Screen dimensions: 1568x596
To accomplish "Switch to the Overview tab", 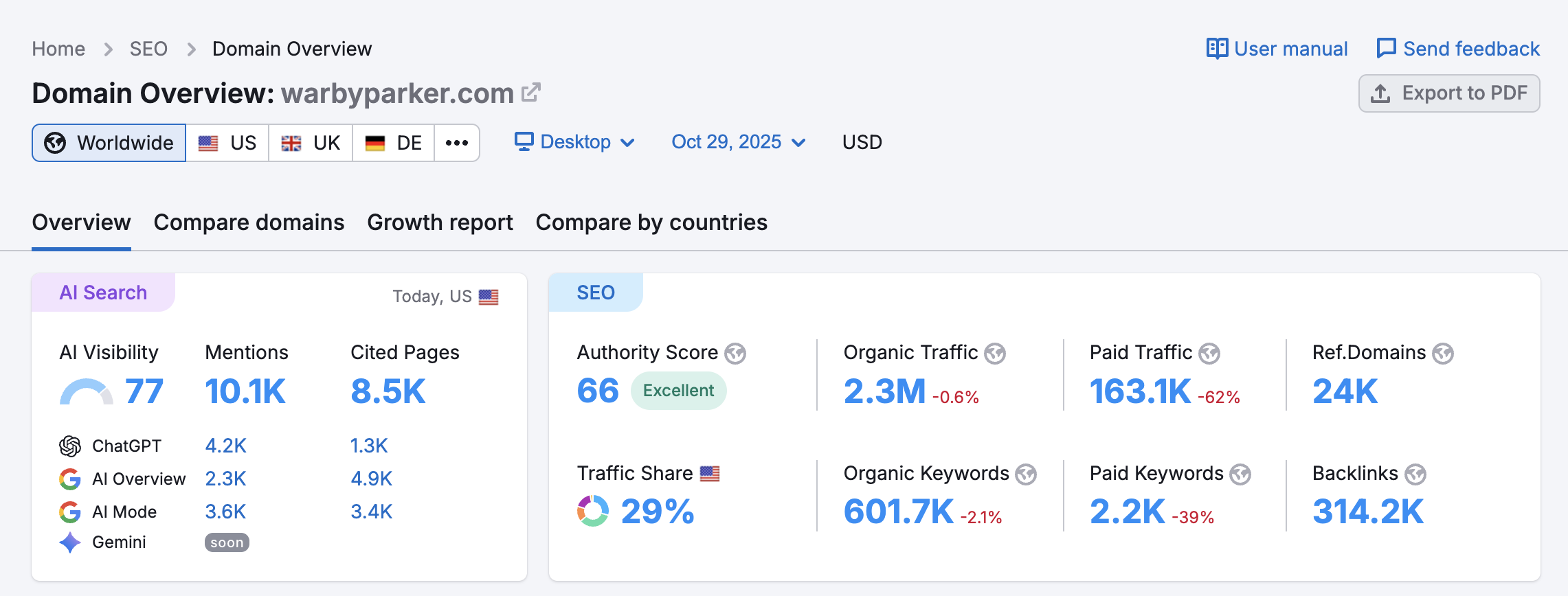I will click(x=81, y=222).
